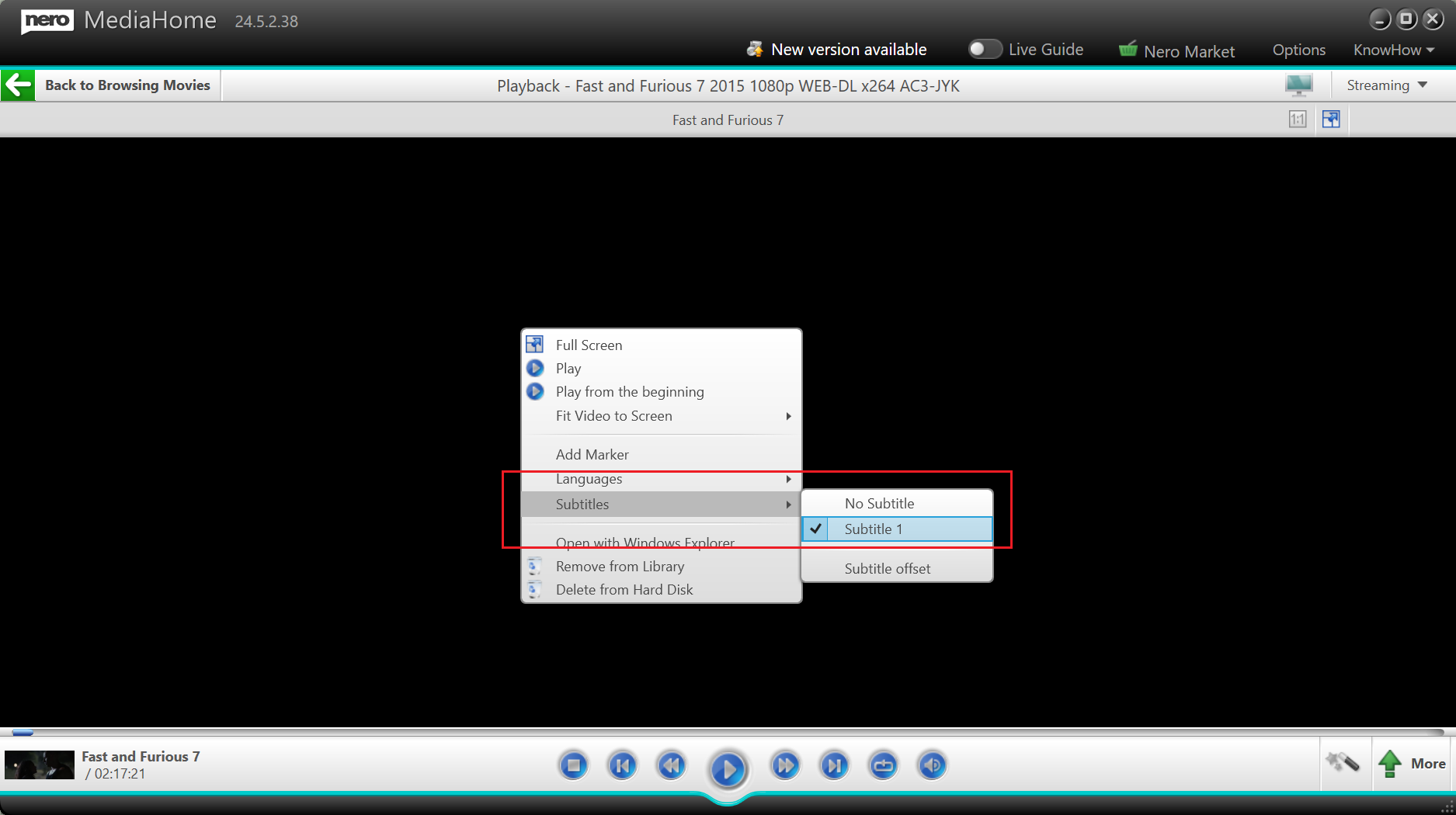Select the checked Subtitle 1 option

coord(897,529)
